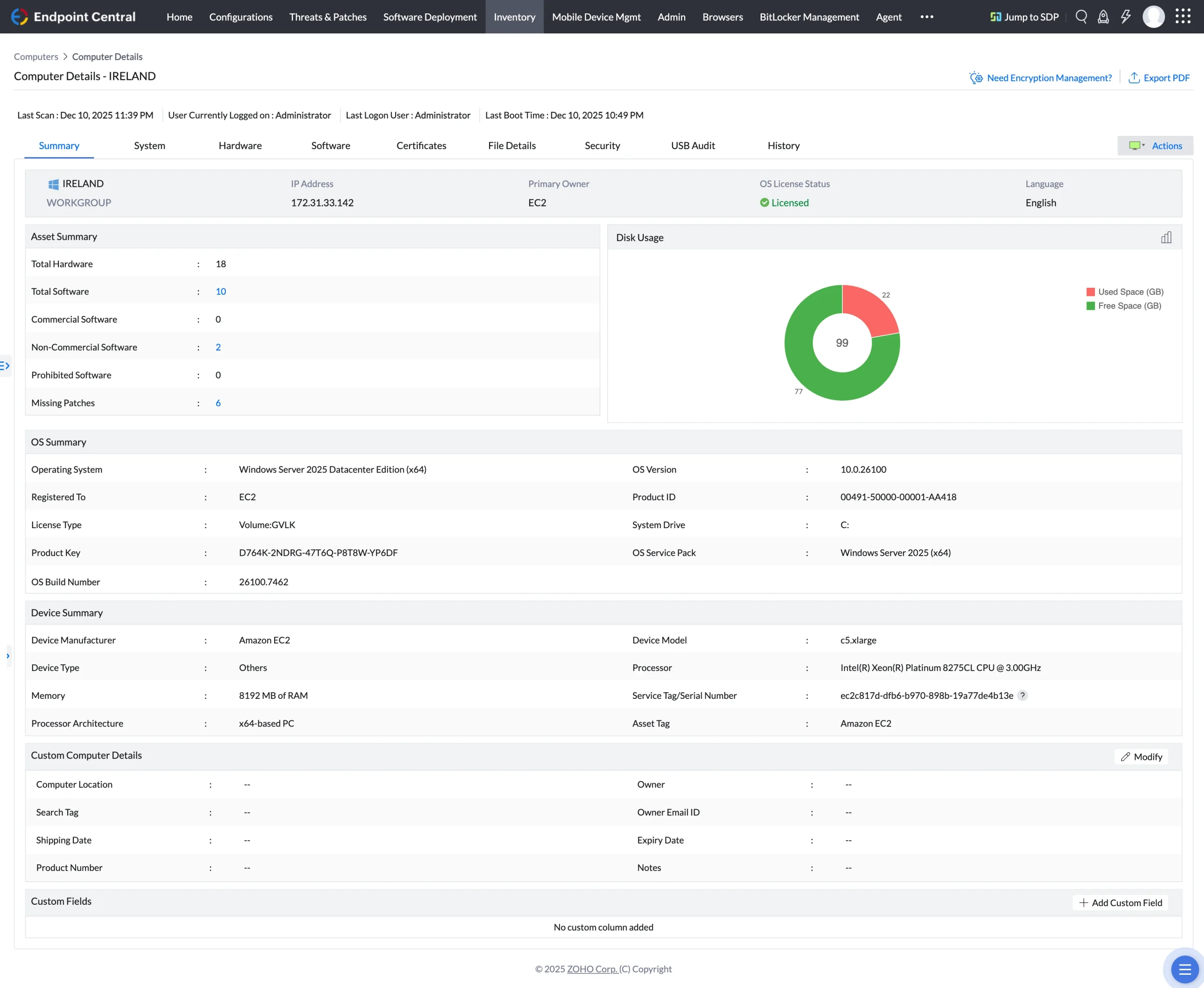This screenshot has width=1204, height=988.
Task: Open the Home menu
Action: tap(179, 17)
